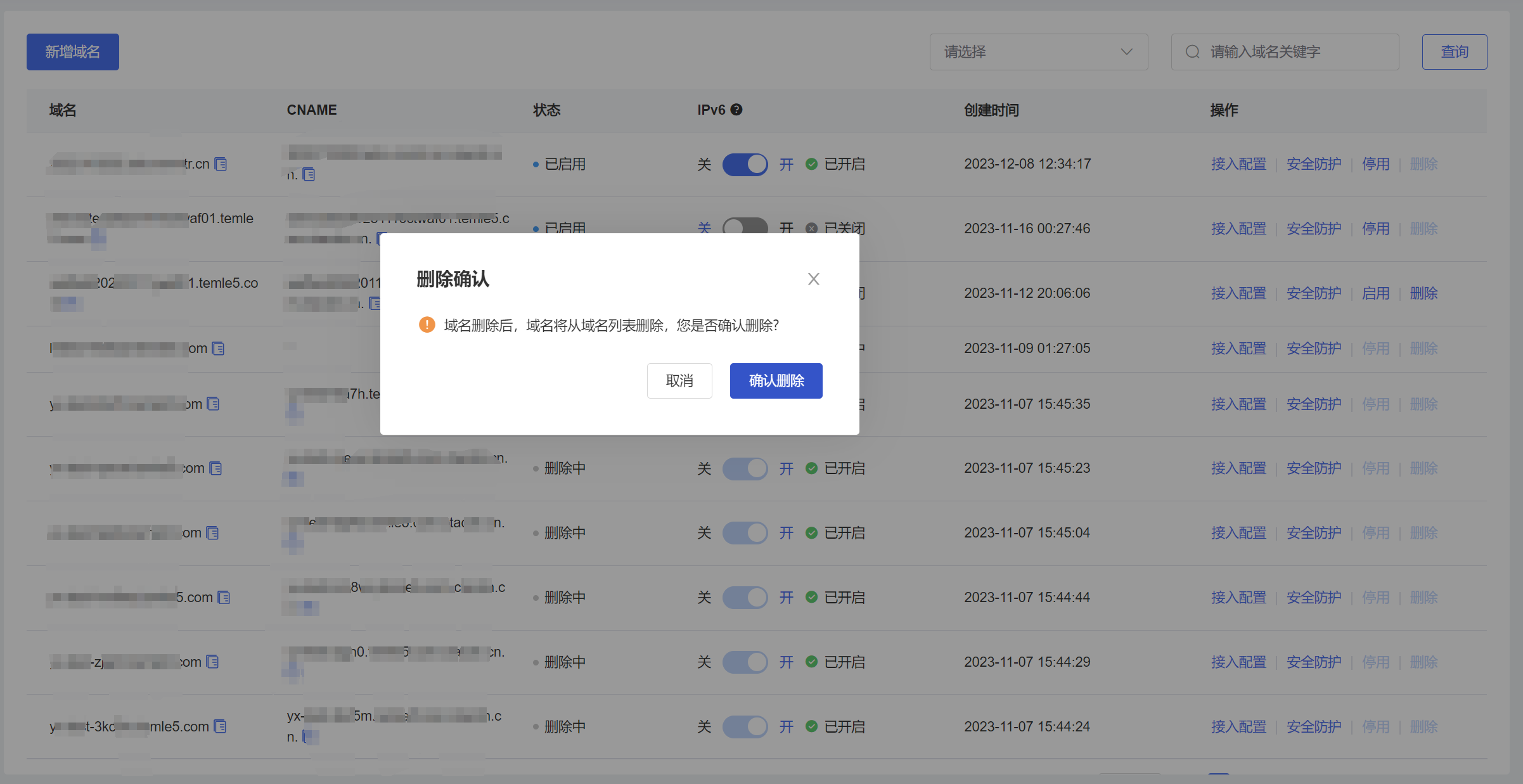Click the search magnifier icon
Screen dimensions: 1523x784
1192,52
